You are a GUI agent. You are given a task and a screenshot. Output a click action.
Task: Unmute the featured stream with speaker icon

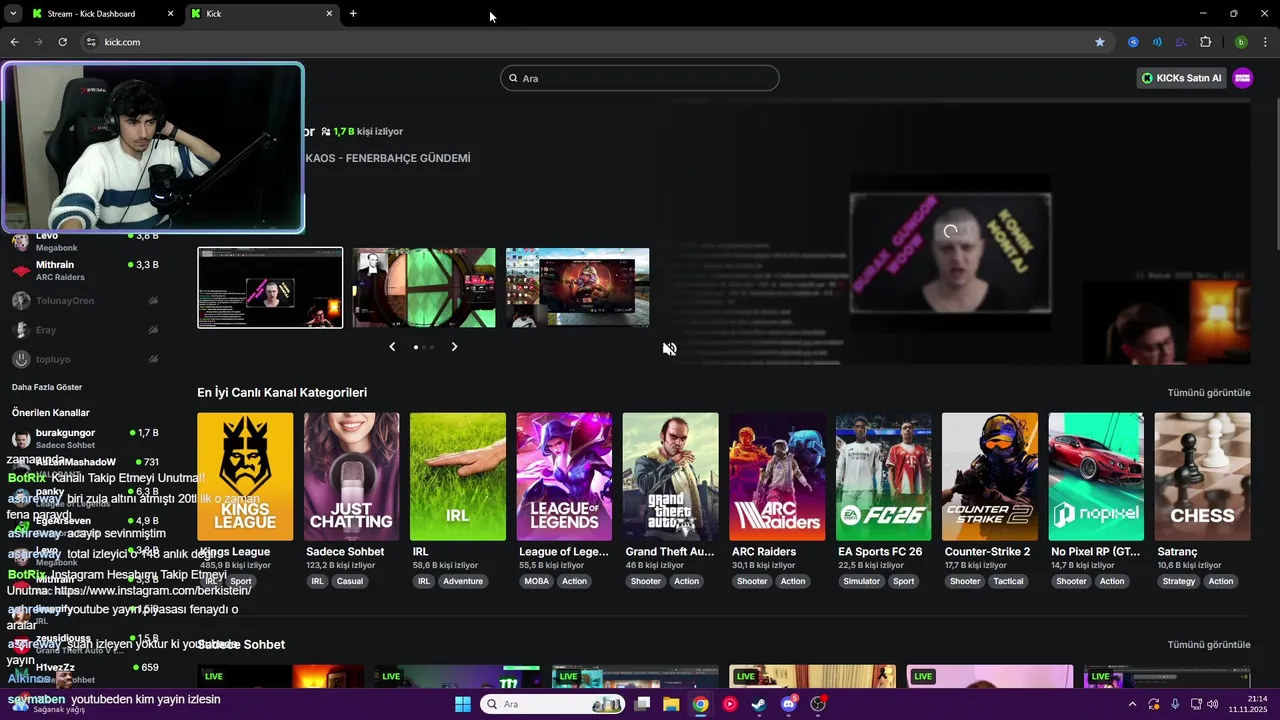pyautogui.click(x=670, y=349)
